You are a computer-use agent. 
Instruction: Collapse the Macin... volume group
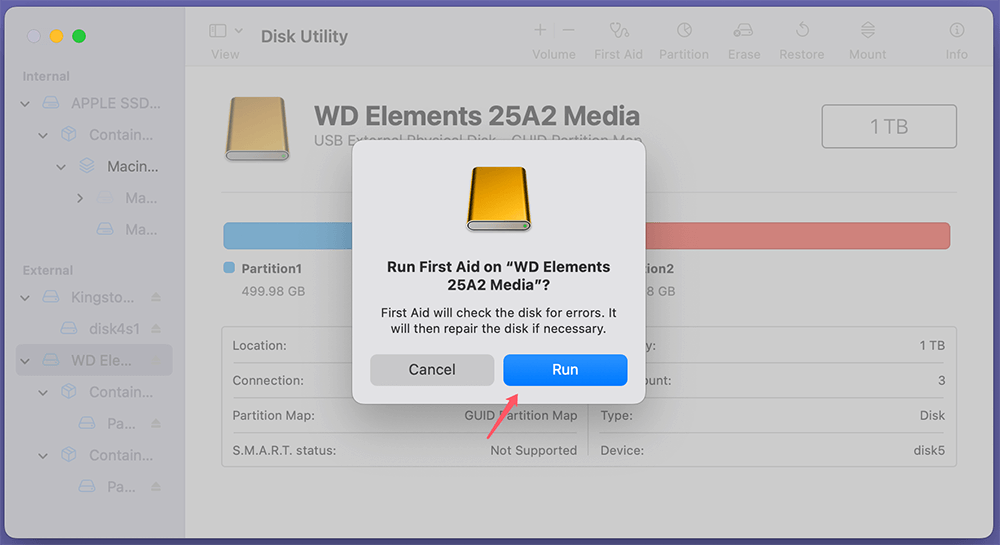coord(61,167)
